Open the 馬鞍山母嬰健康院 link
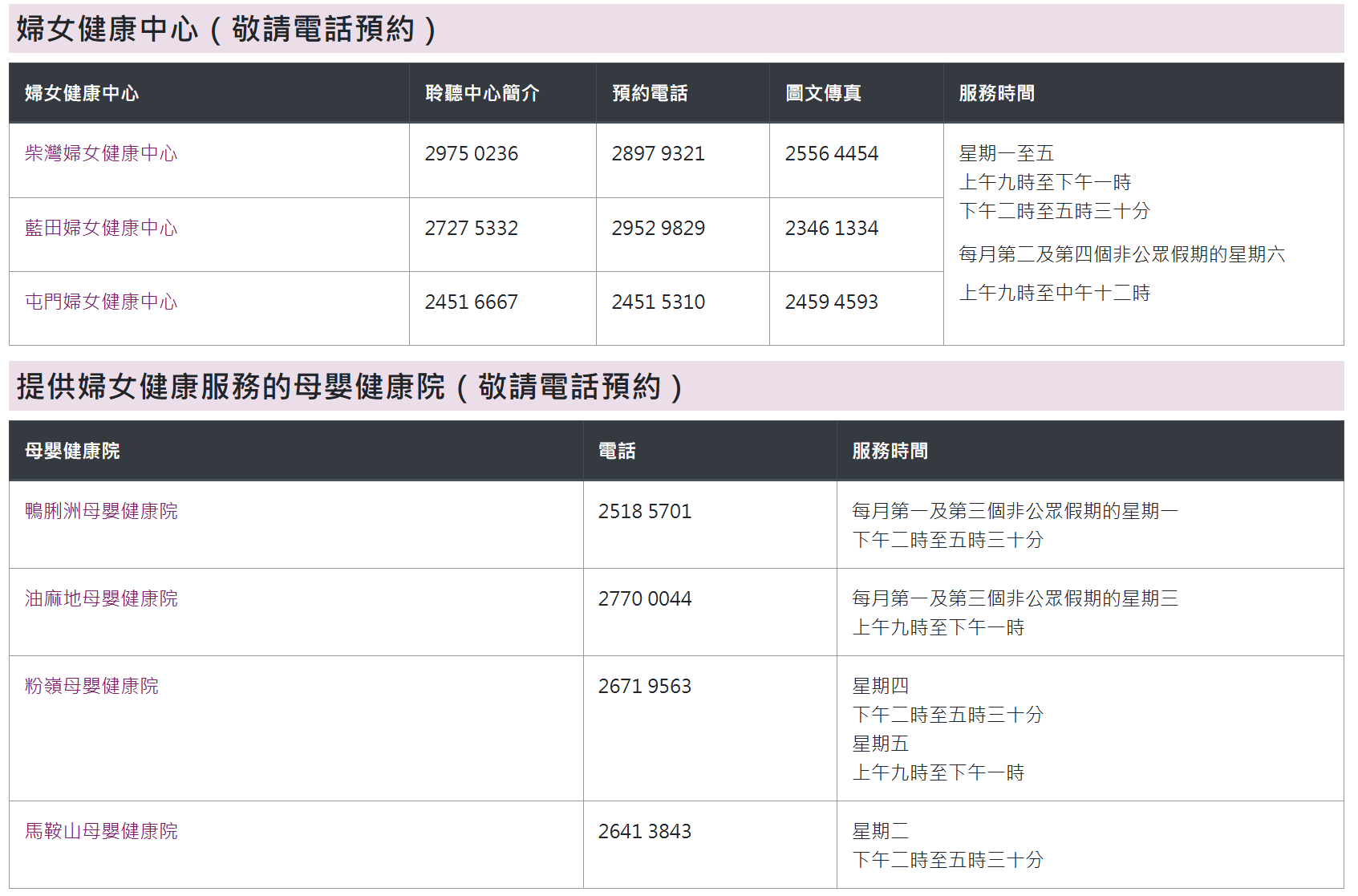 (x=101, y=831)
